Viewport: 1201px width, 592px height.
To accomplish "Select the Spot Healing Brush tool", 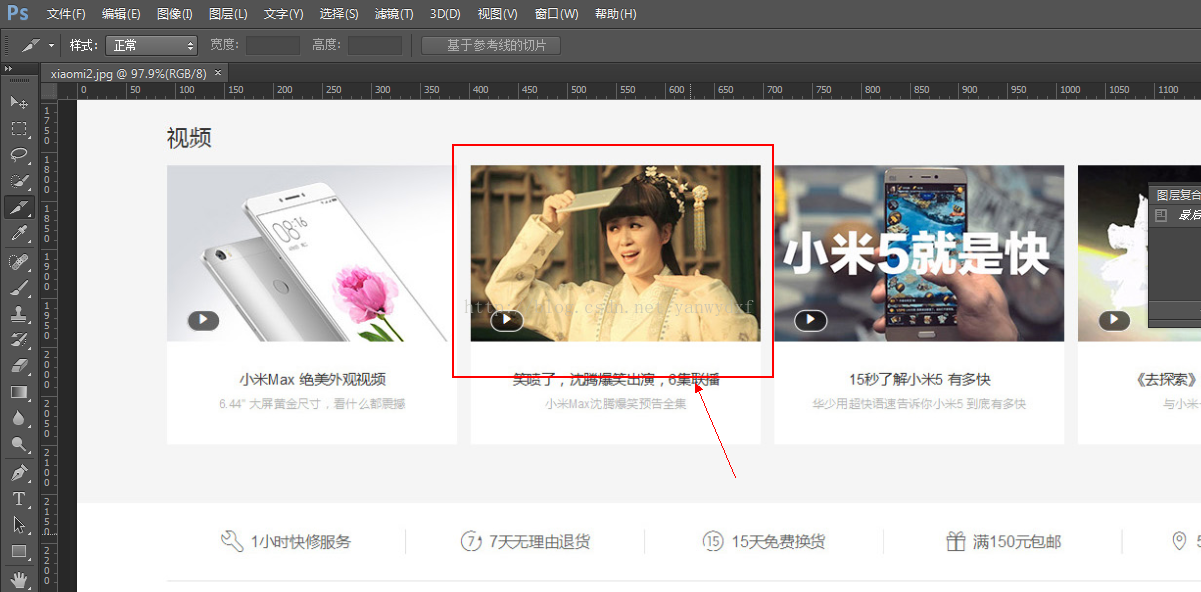I will [x=19, y=261].
